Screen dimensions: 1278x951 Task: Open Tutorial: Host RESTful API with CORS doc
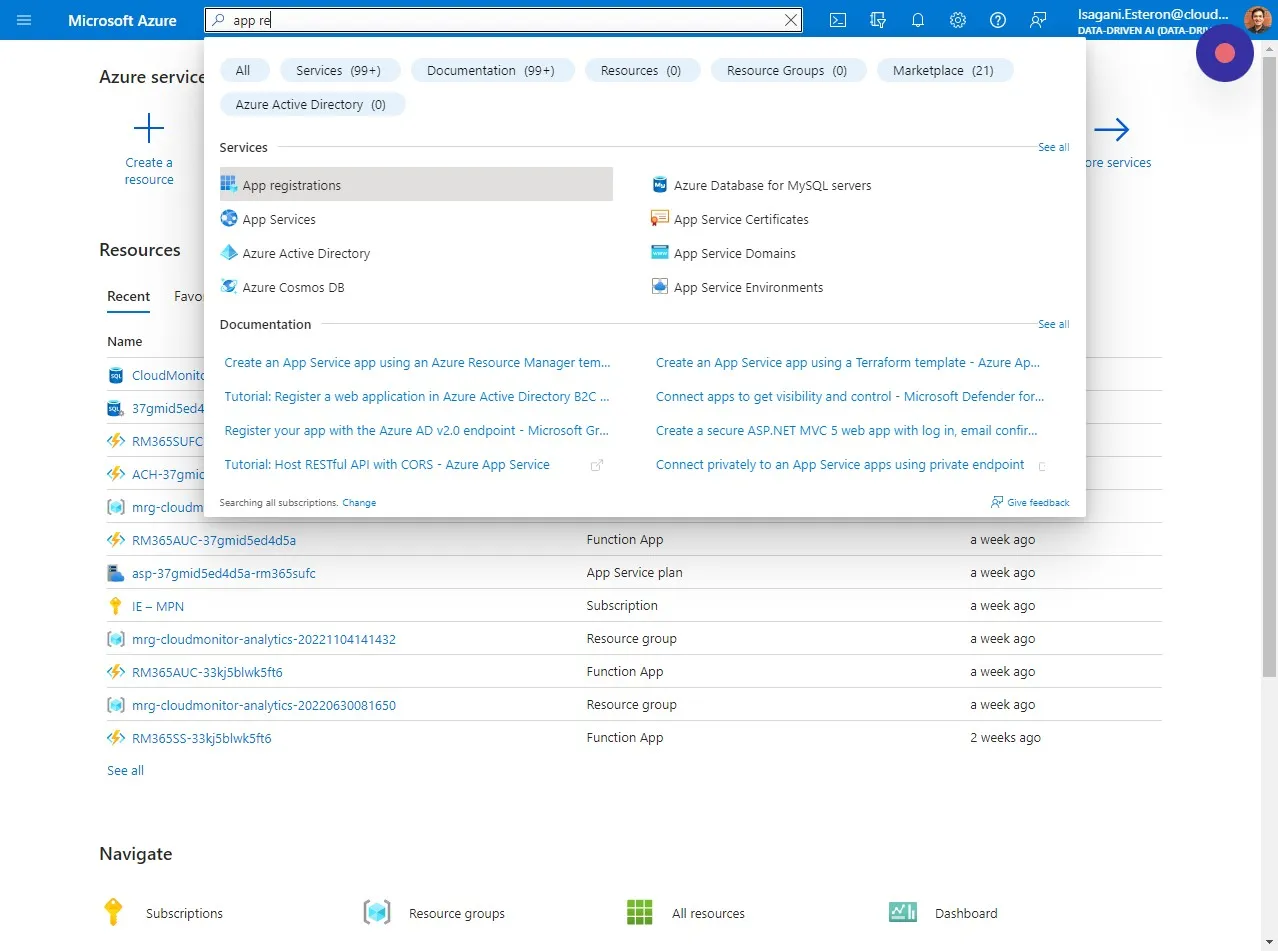click(387, 465)
